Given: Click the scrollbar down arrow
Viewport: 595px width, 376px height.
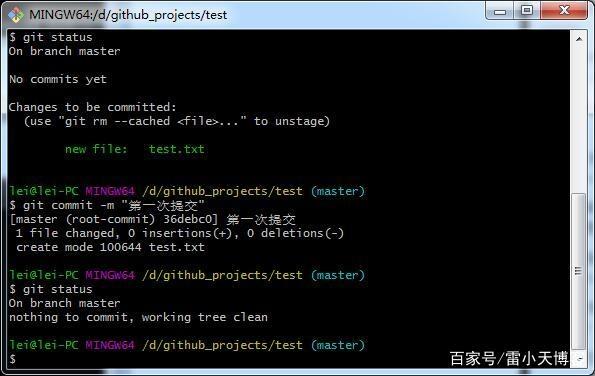Looking at the screenshot, I should tap(579, 358).
